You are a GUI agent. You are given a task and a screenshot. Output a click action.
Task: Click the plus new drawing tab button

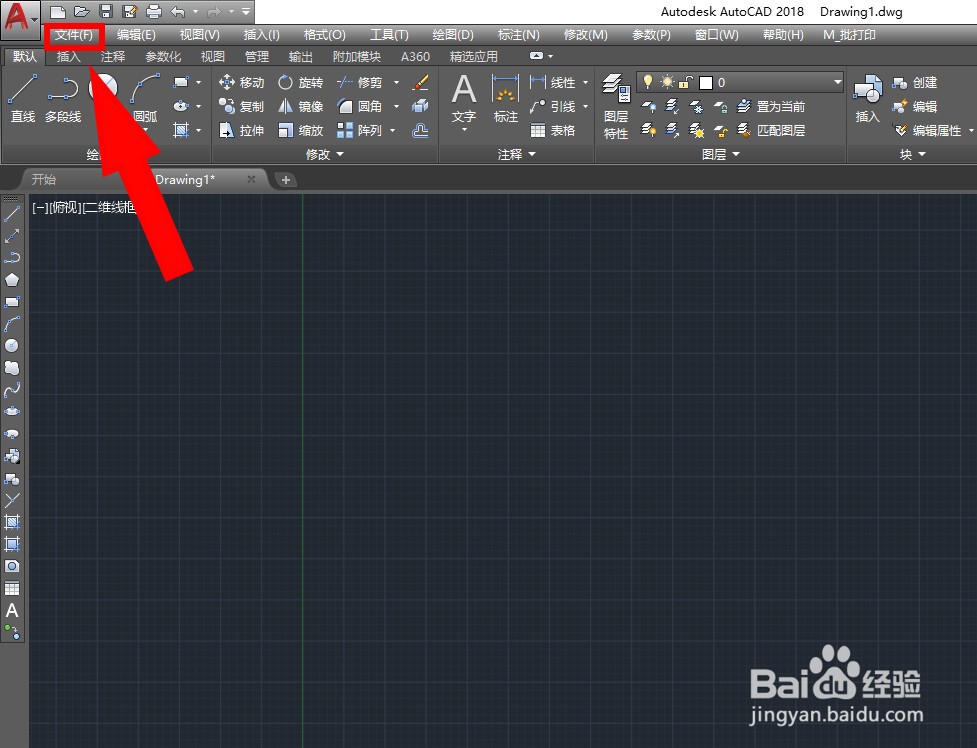[x=285, y=180]
